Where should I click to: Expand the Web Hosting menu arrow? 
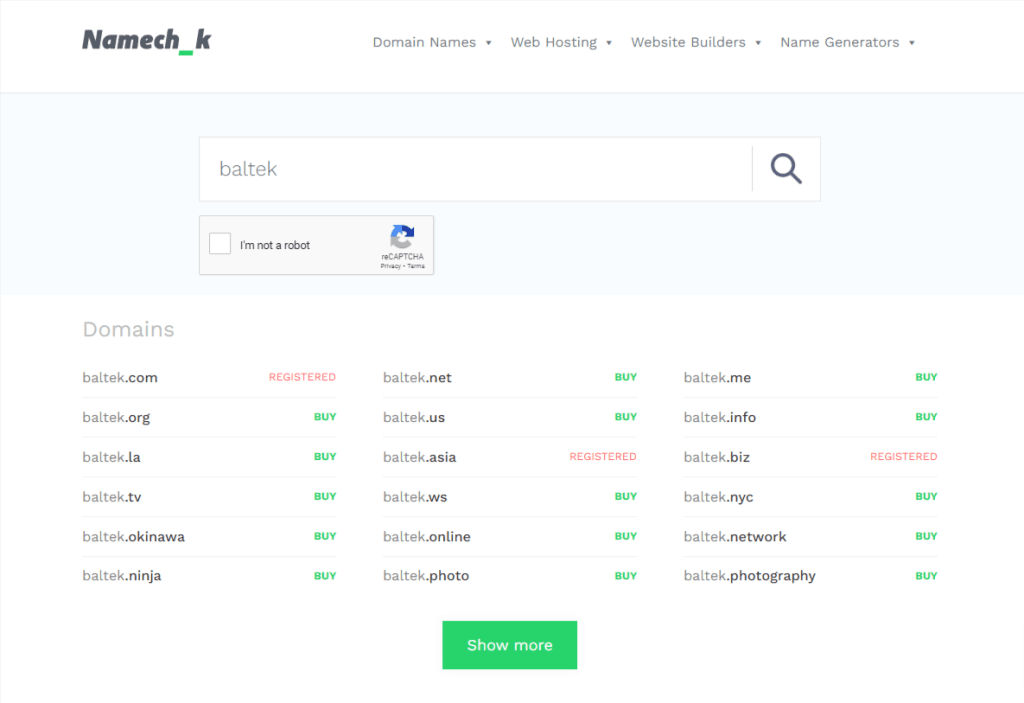[x=609, y=43]
